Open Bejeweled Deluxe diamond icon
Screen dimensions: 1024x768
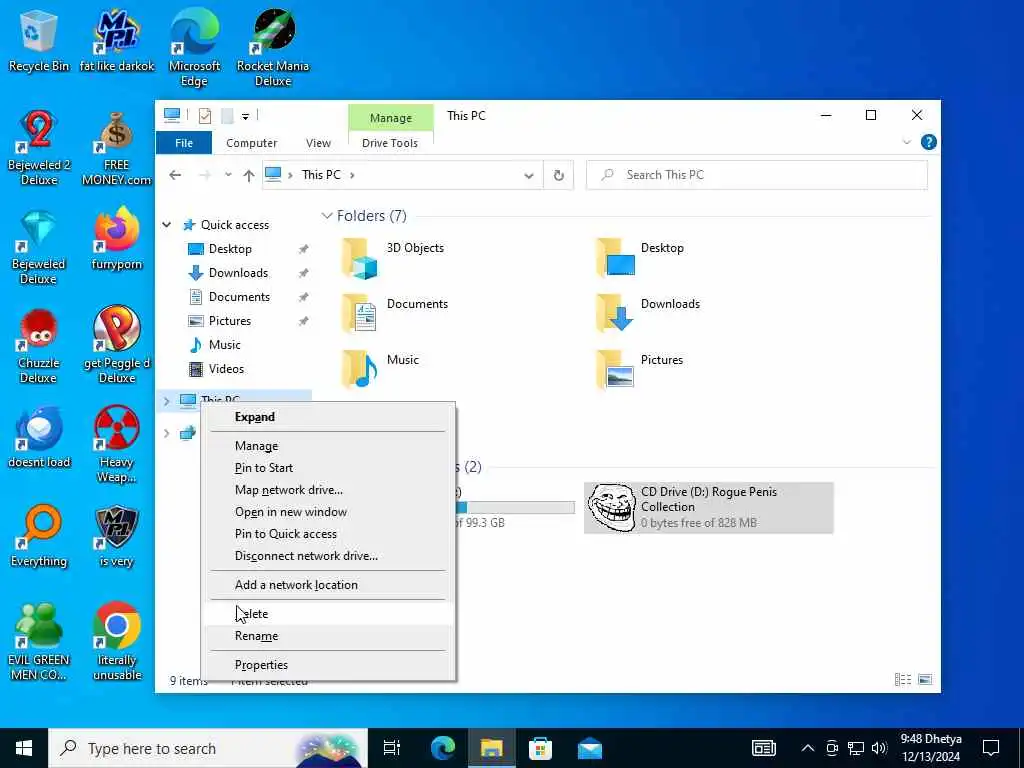pos(39,247)
